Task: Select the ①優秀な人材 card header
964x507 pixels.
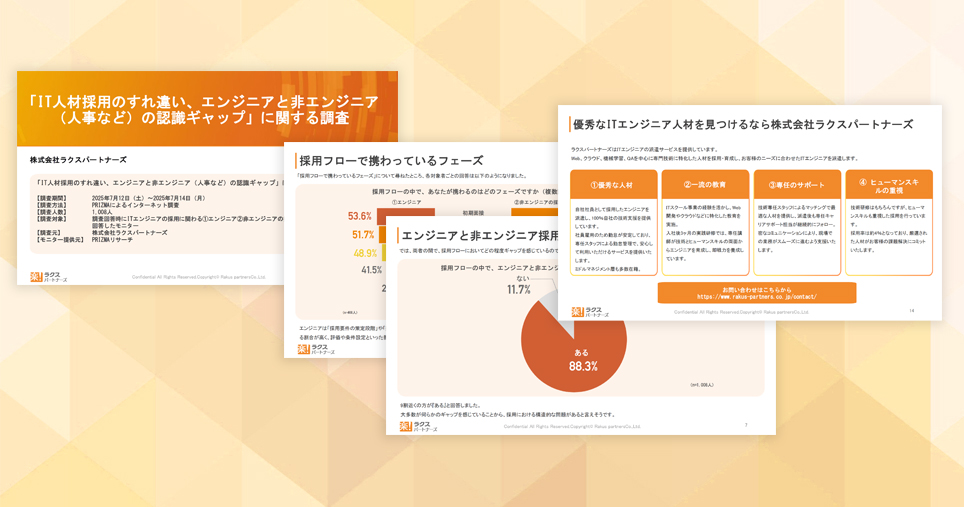Action: pos(614,184)
